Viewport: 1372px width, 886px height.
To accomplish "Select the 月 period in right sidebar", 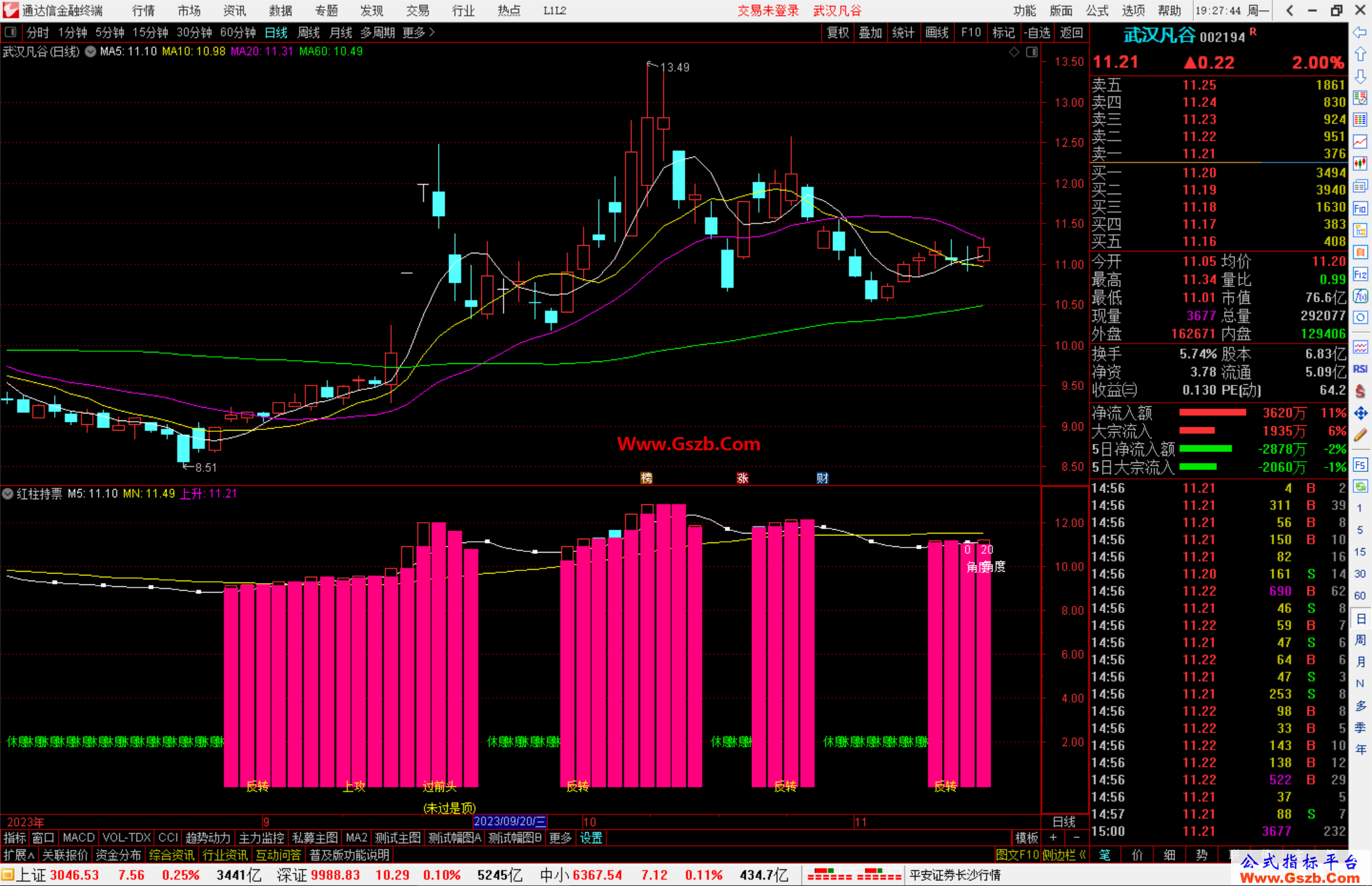I will pos(1361,662).
